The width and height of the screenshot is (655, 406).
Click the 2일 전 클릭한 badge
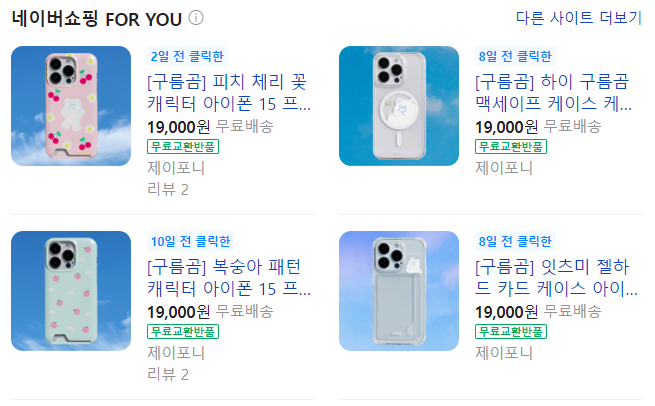pos(187,56)
